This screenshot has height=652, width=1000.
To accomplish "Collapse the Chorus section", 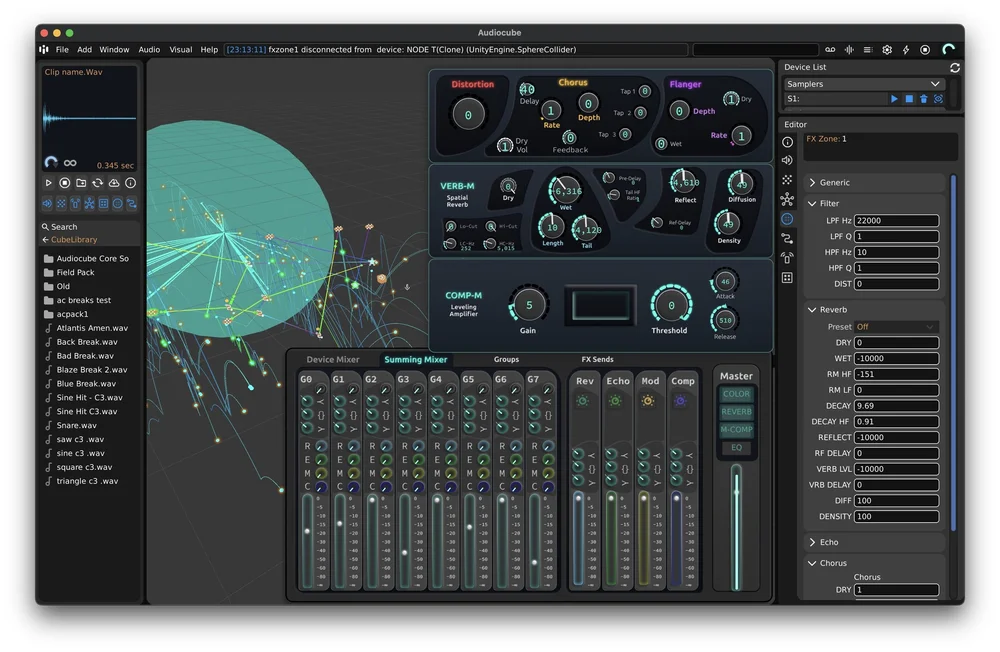I will click(874, 563).
